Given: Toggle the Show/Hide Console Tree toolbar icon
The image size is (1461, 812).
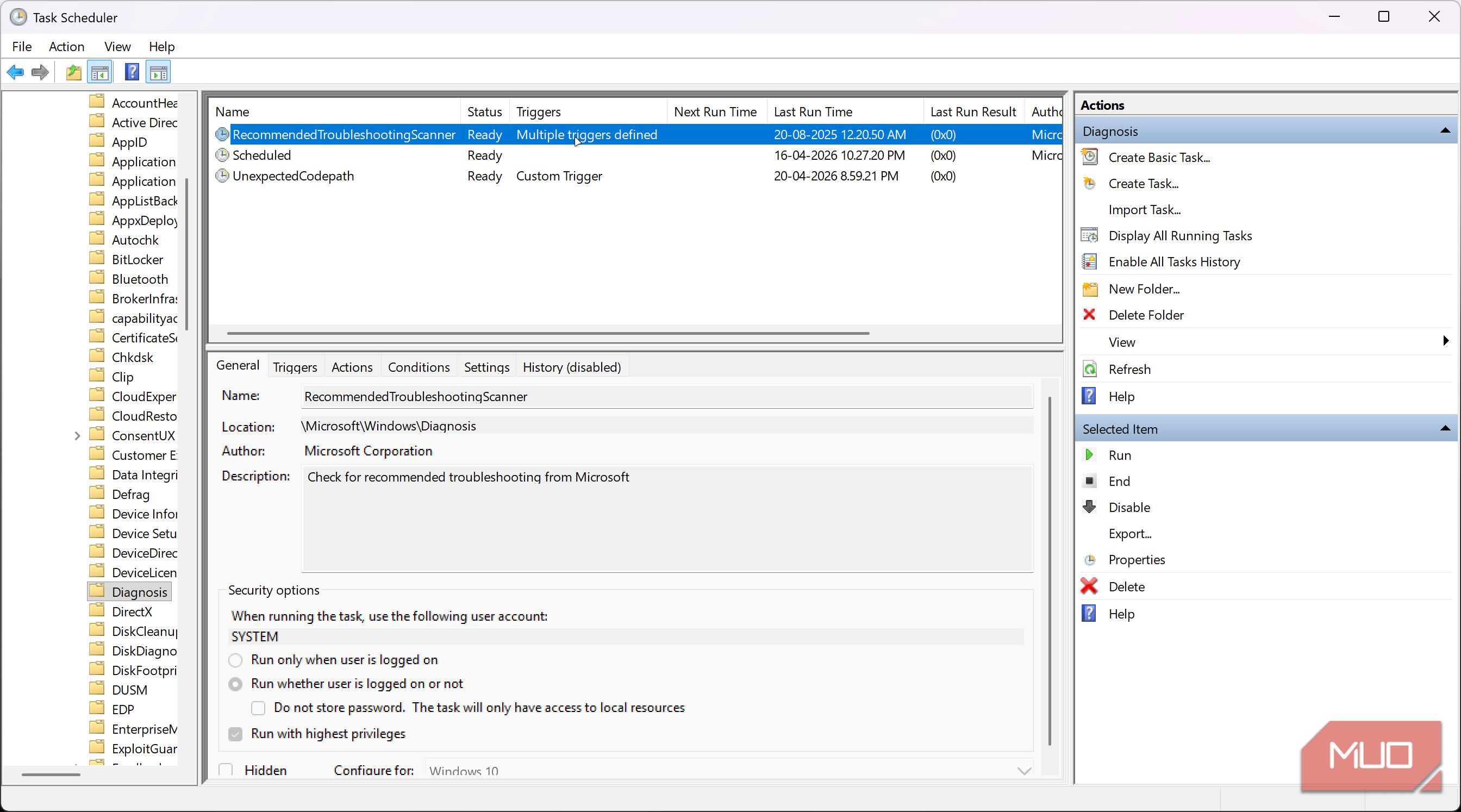Looking at the screenshot, I should pyautogui.click(x=100, y=72).
